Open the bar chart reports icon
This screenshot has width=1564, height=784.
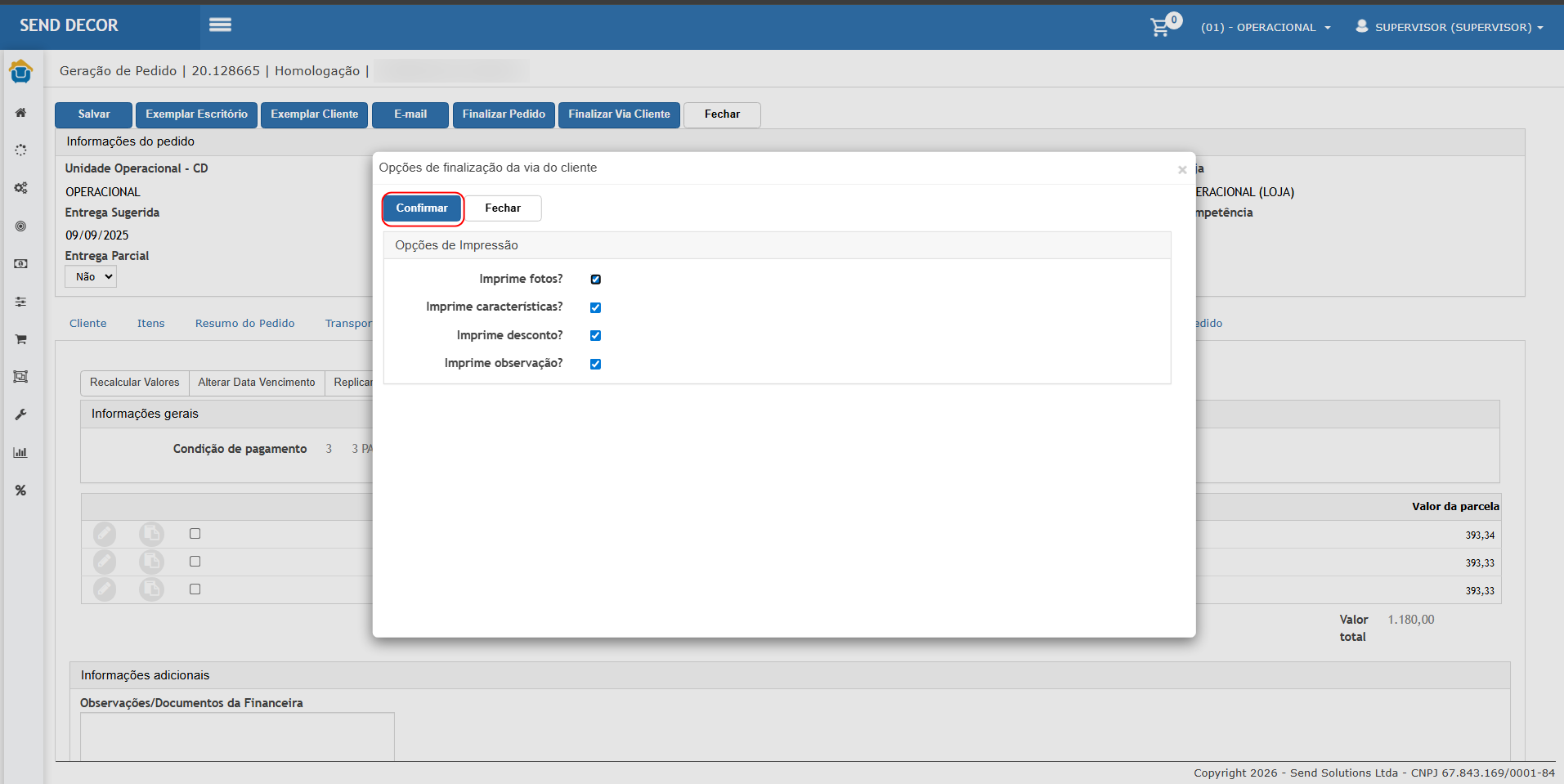coord(20,452)
